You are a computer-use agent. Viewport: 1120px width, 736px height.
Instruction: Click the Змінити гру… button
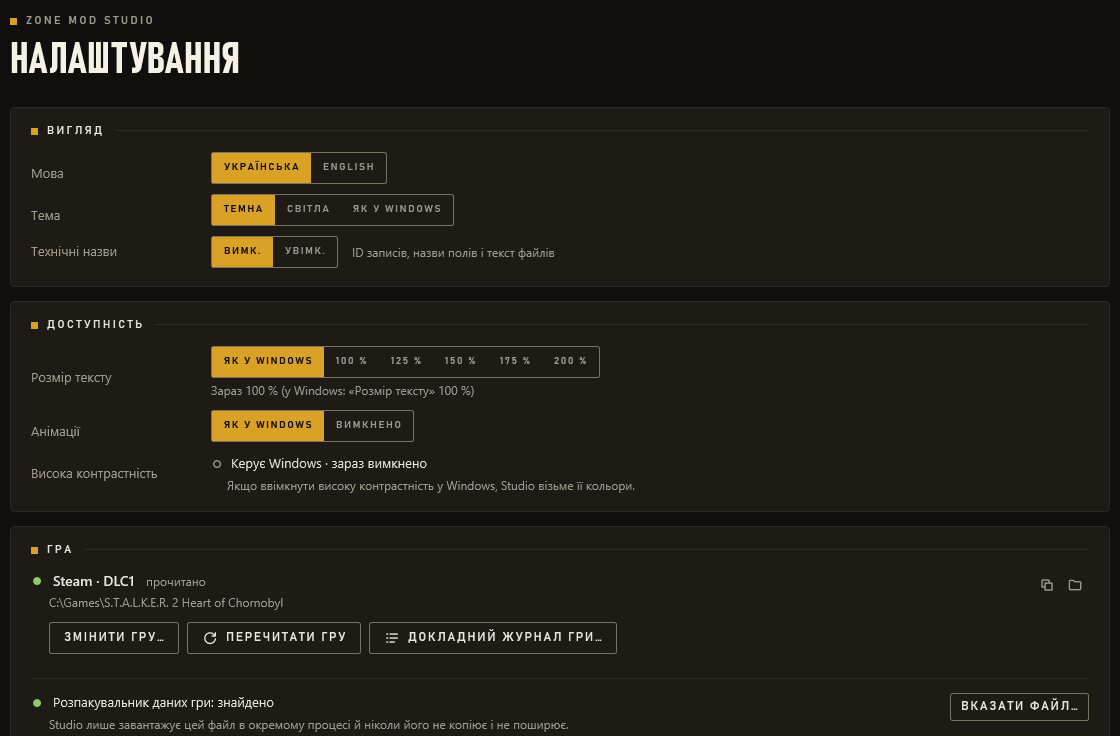114,637
